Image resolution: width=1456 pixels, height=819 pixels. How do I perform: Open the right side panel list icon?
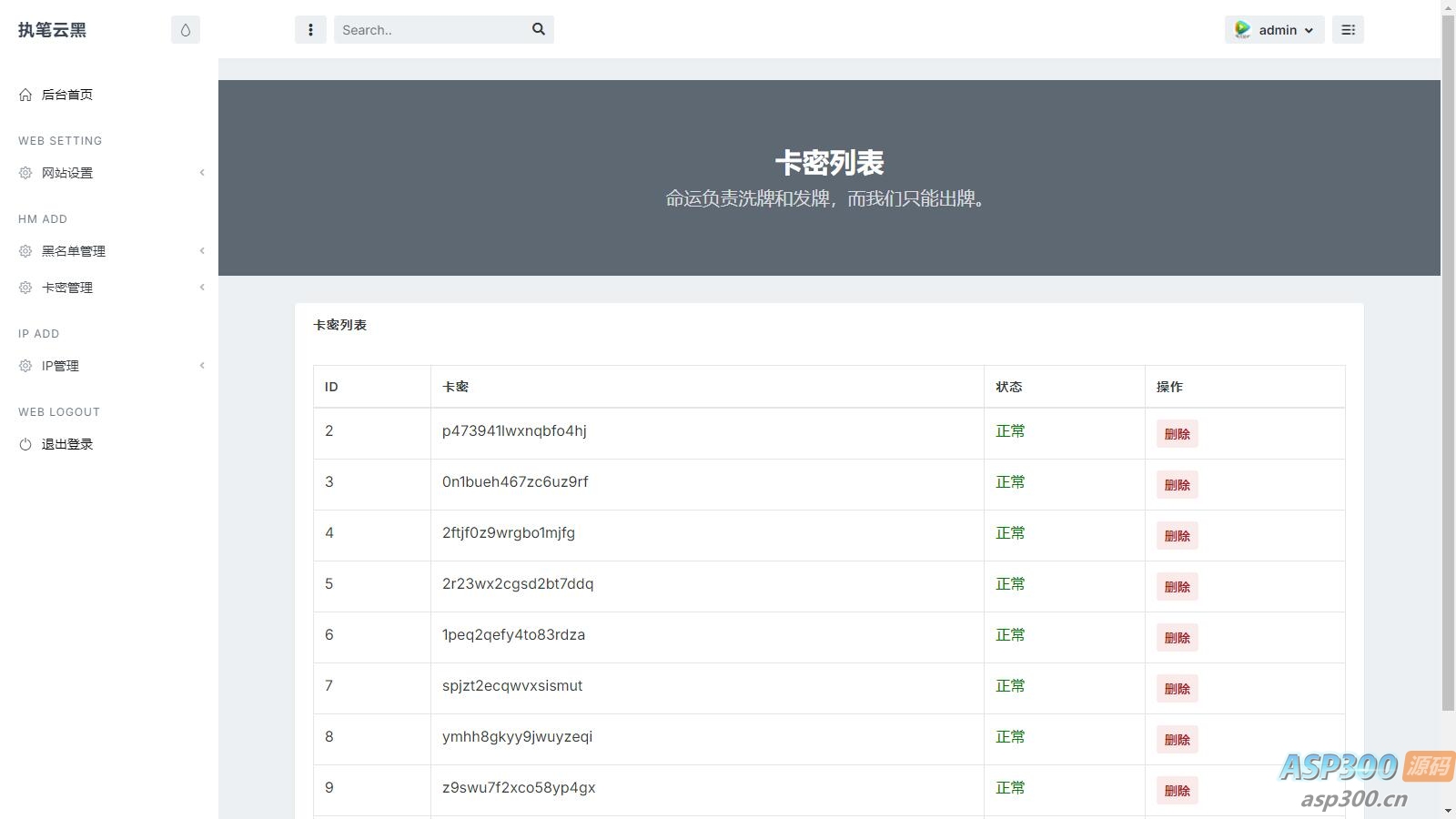coord(1348,30)
